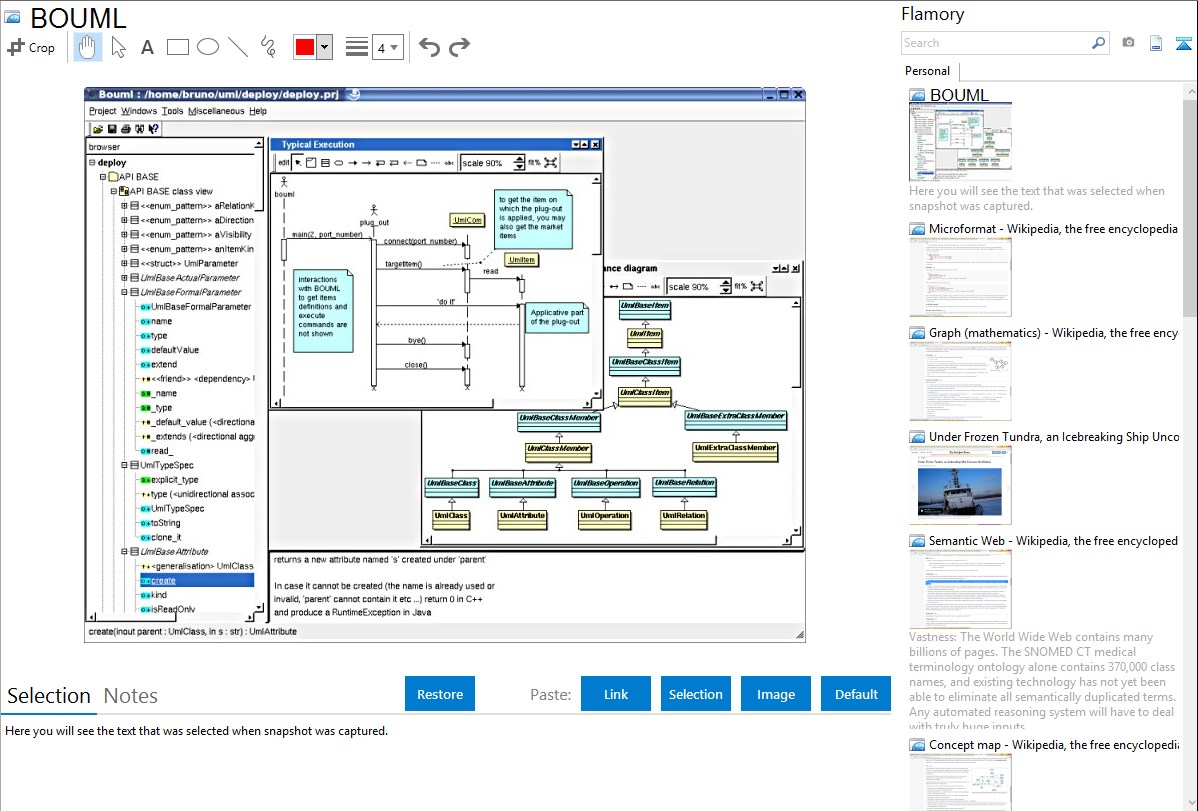
Task: Switch to the Selection tab heading
Action: pos(49,696)
